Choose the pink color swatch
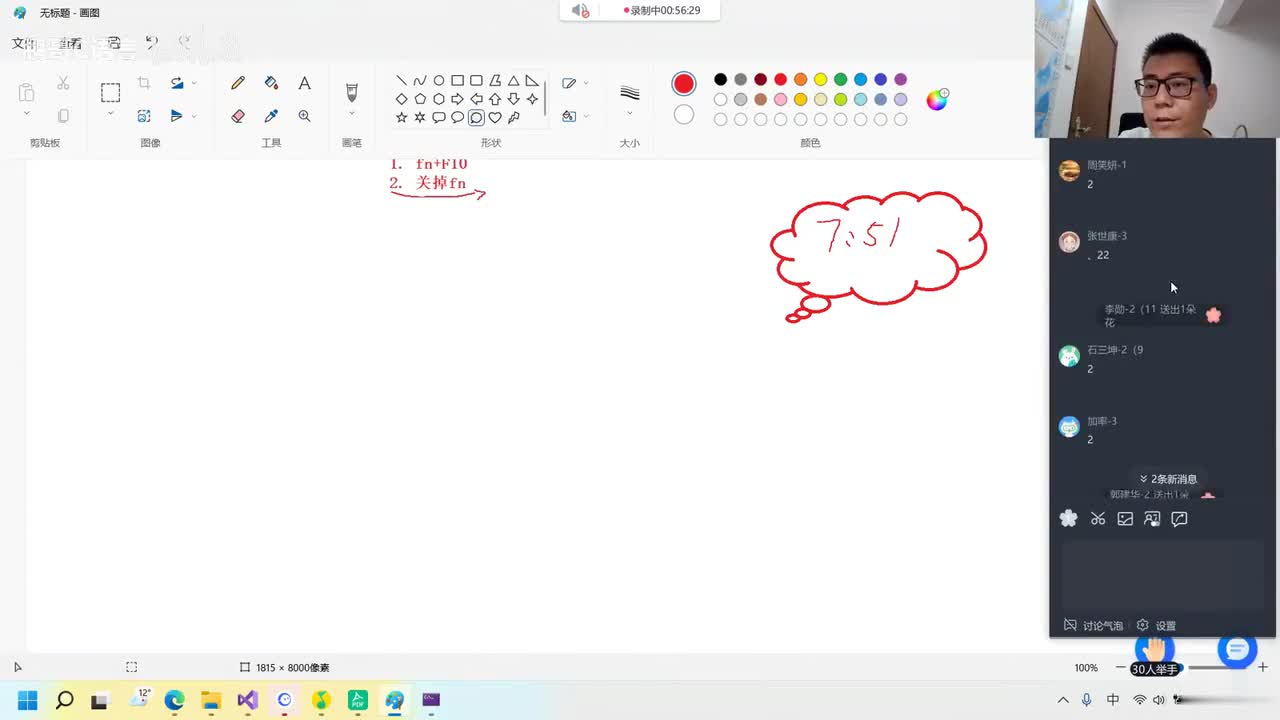Screen dimensions: 1280x720 point(780,99)
